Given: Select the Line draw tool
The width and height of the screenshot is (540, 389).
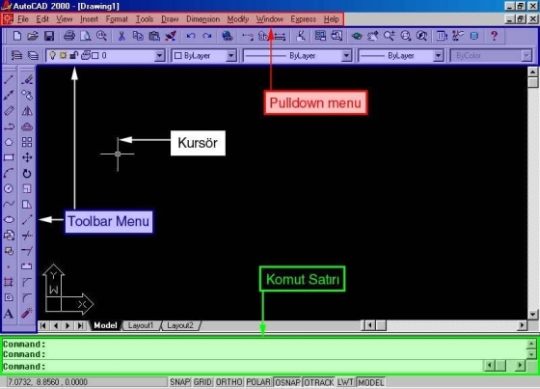Looking at the screenshot, I should coord(9,80).
